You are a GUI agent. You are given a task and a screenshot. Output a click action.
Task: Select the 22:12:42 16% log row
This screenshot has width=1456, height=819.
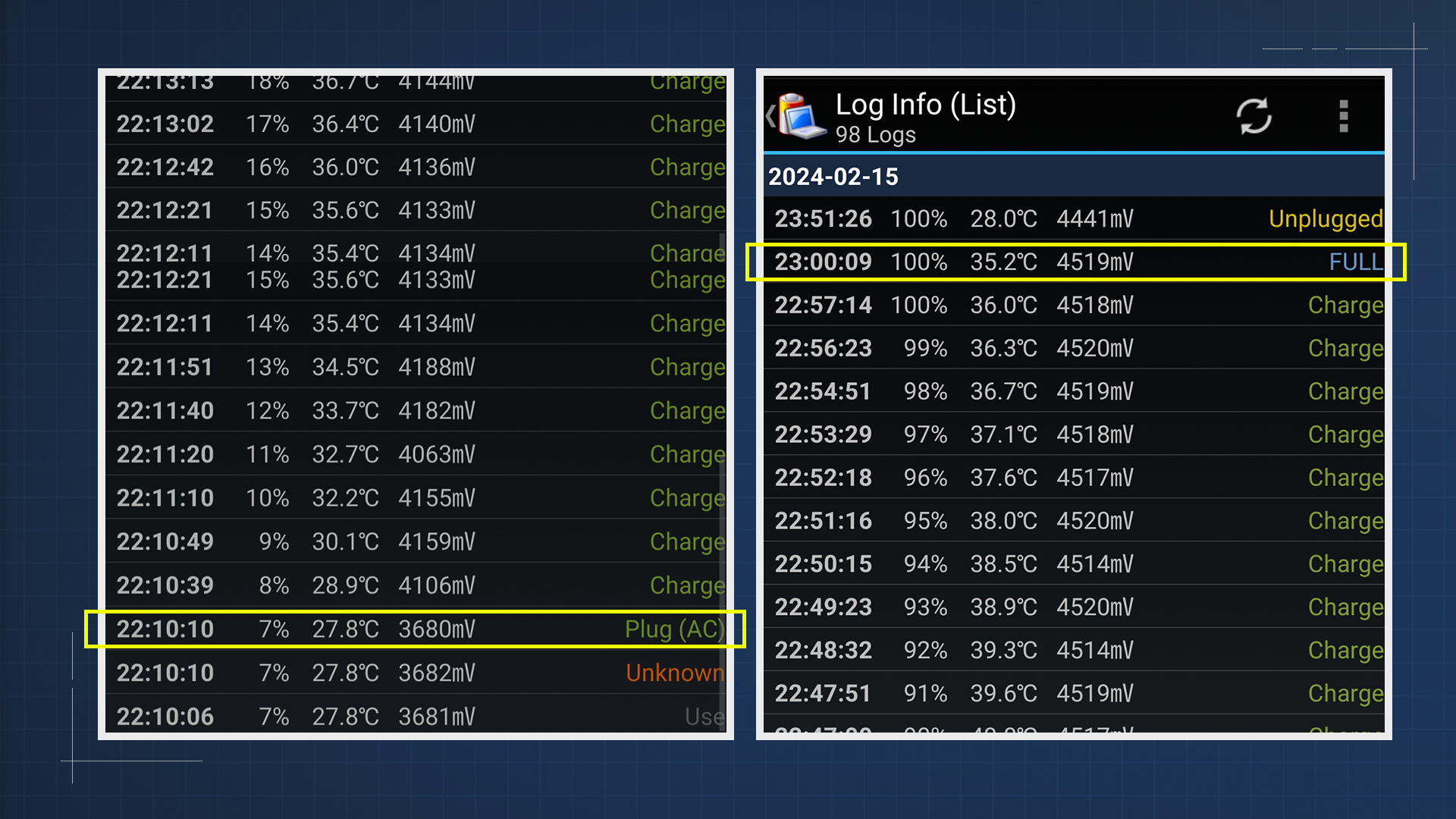(416, 167)
